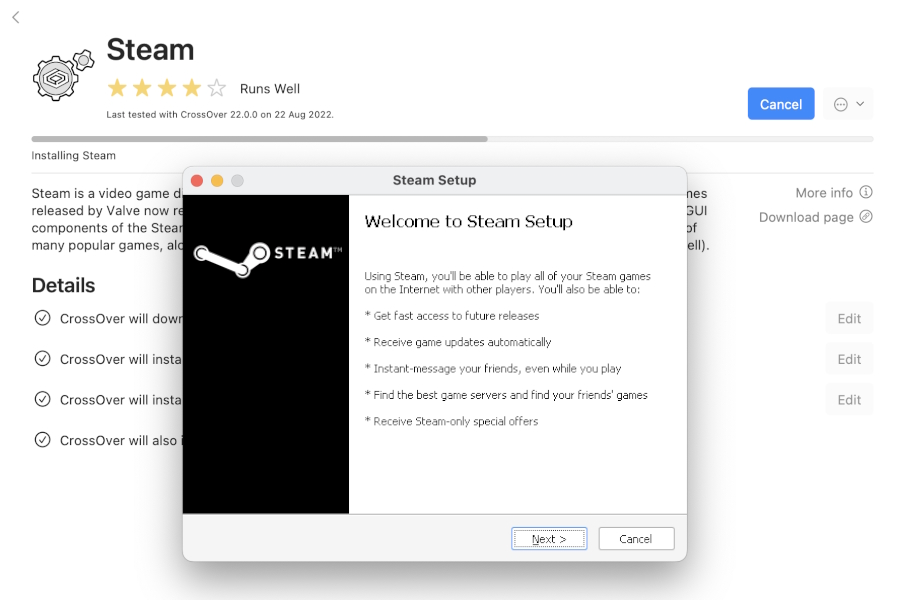The width and height of the screenshot is (900, 600).
Task: Cancel the Steam Setup wizard
Action: coord(636,539)
